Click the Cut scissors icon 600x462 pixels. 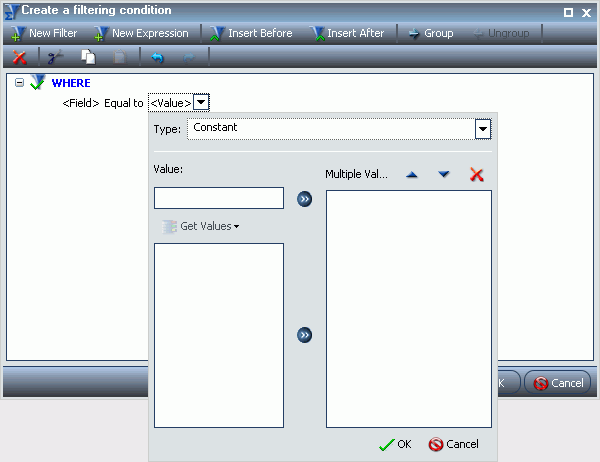point(55,57)
